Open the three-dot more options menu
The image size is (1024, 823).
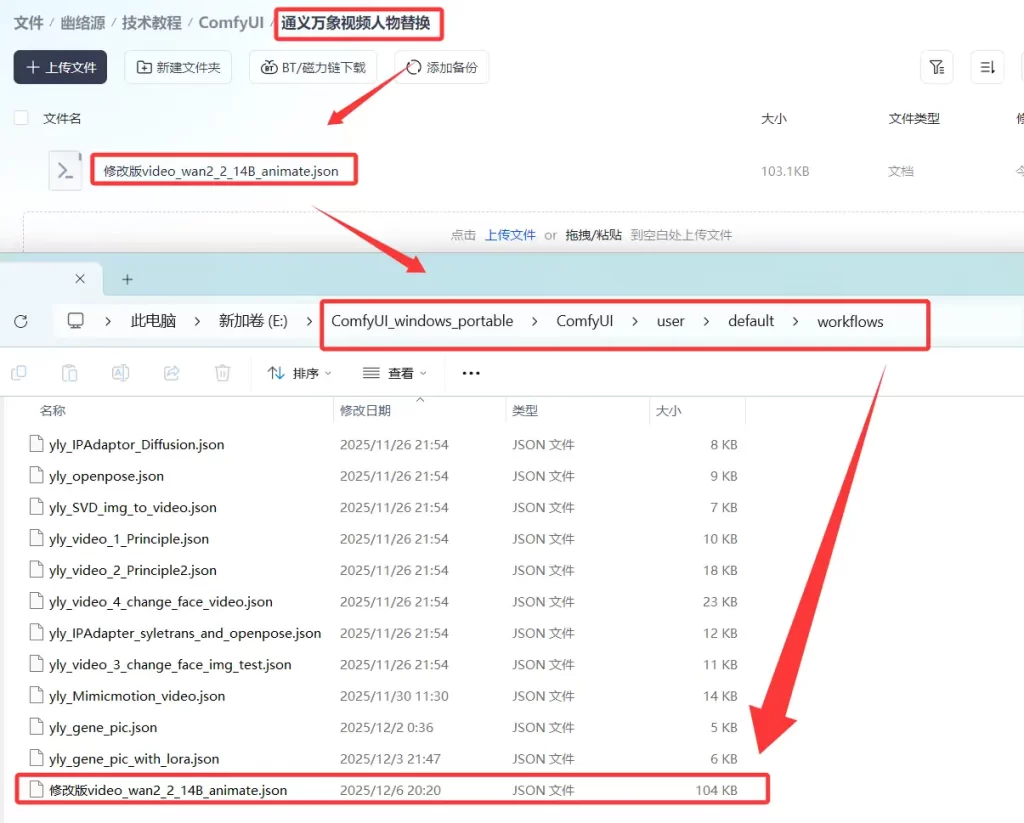(x=471, y=373)
